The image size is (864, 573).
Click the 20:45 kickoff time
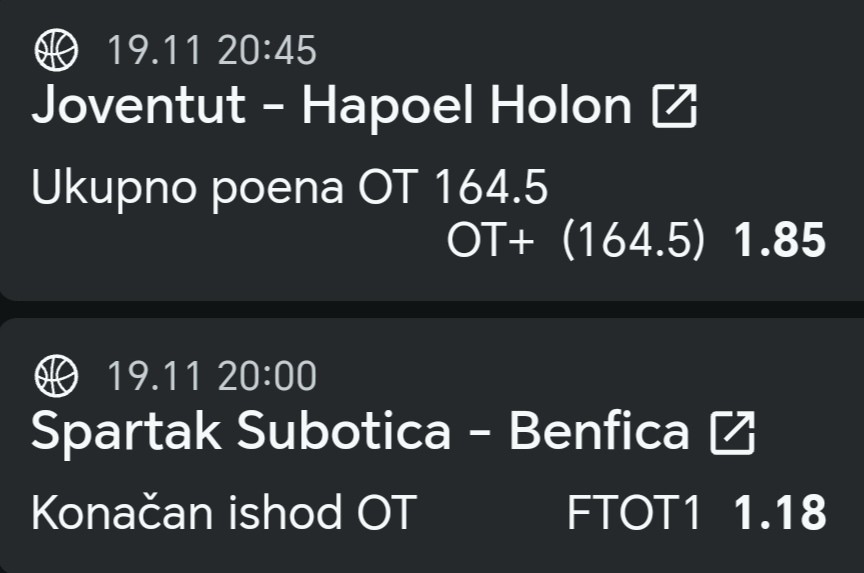[x=267, y=51]
